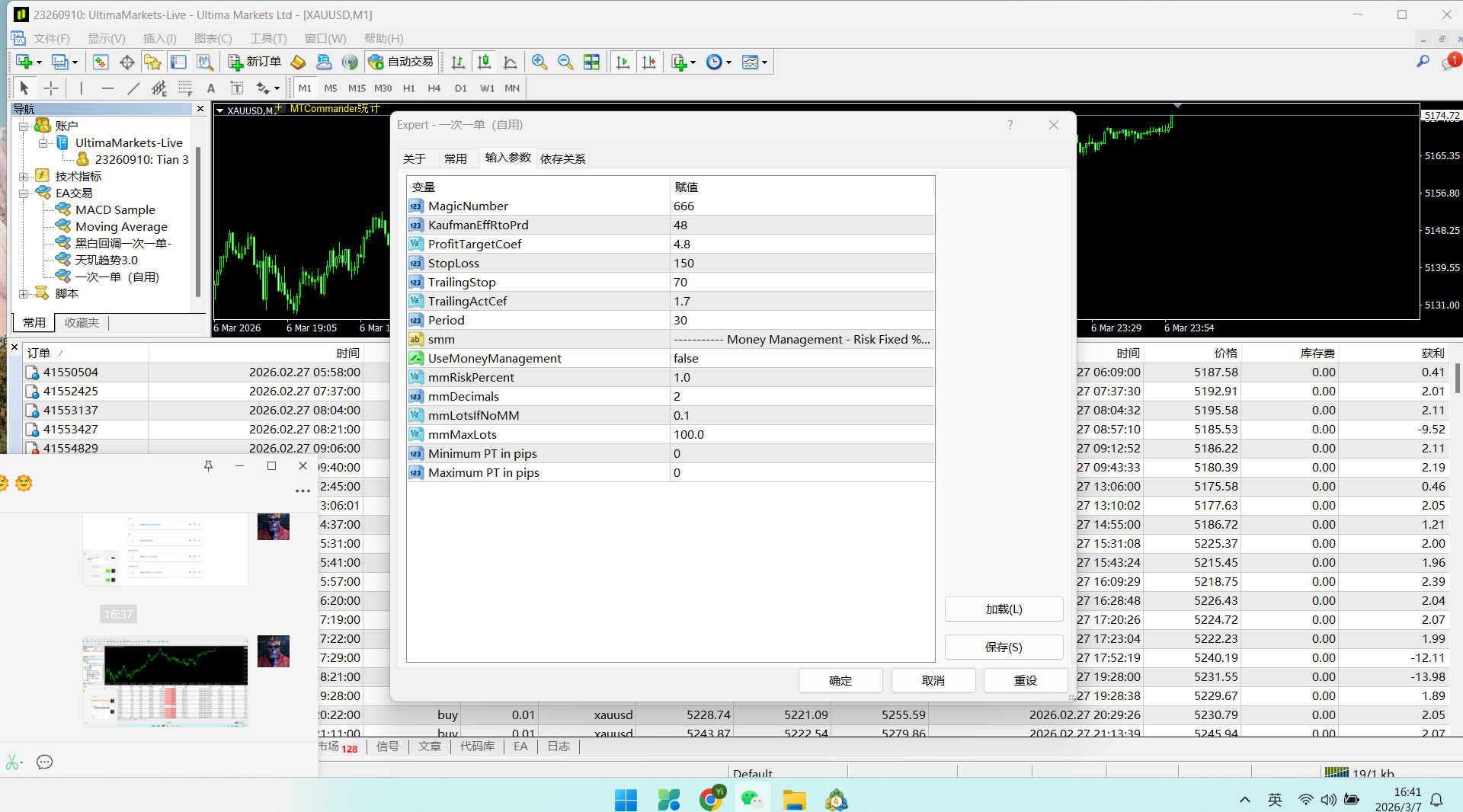Open the periodicity clock dropdown arrow
1463x812 pixels.
click(729, 62)
